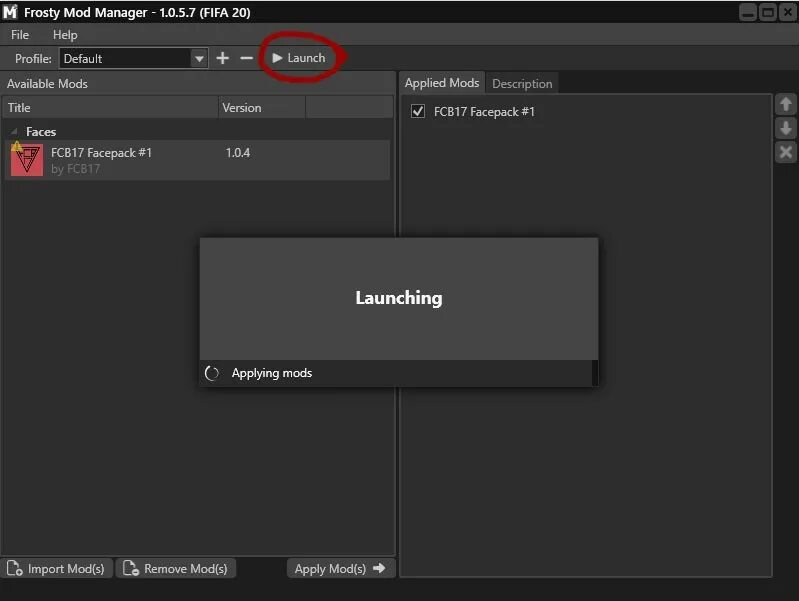Click the Frosty Mod Manager logo icon

tap(10, 12)
